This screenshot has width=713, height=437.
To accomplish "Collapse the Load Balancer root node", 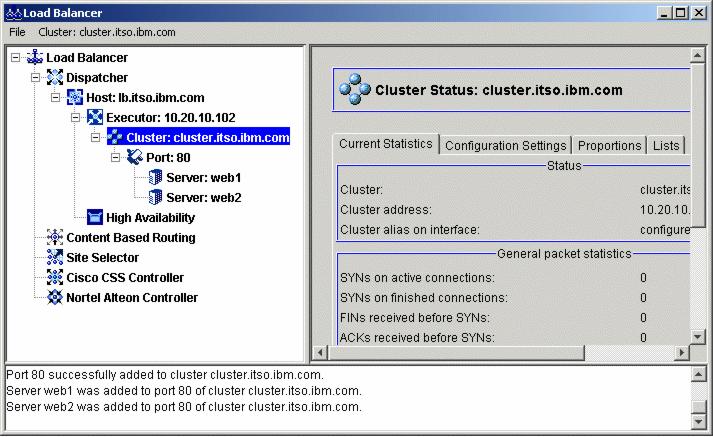I will pyautogui.click(x=16, y=58).
